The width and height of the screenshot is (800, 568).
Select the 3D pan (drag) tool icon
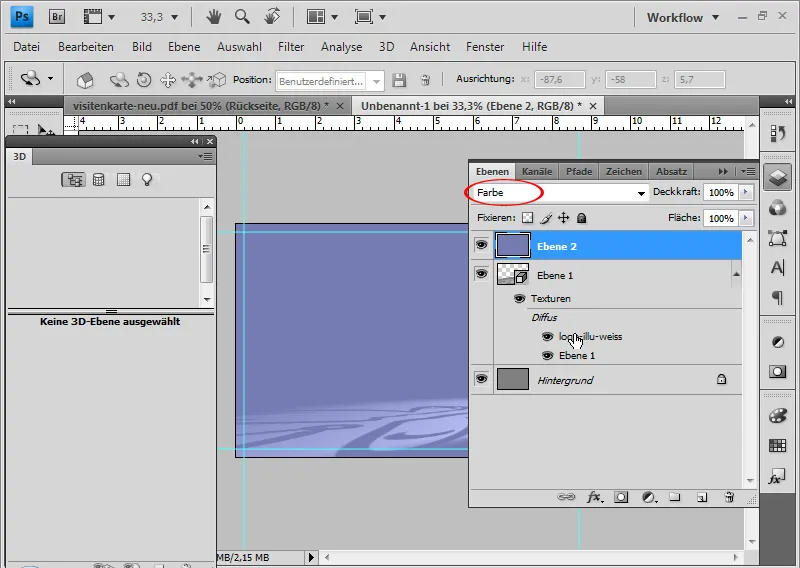[x=168, y=80]
